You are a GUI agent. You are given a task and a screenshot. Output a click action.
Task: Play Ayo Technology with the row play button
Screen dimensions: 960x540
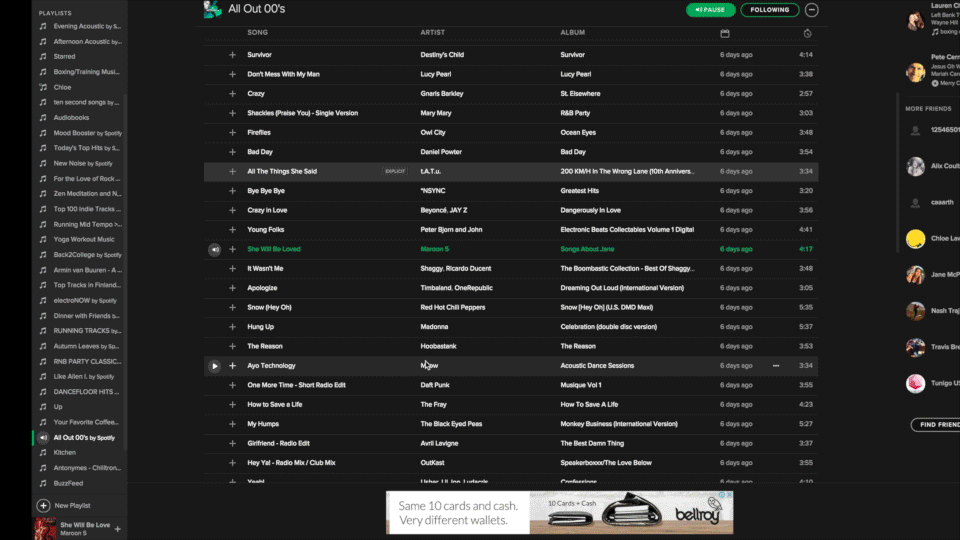[214, 366]
